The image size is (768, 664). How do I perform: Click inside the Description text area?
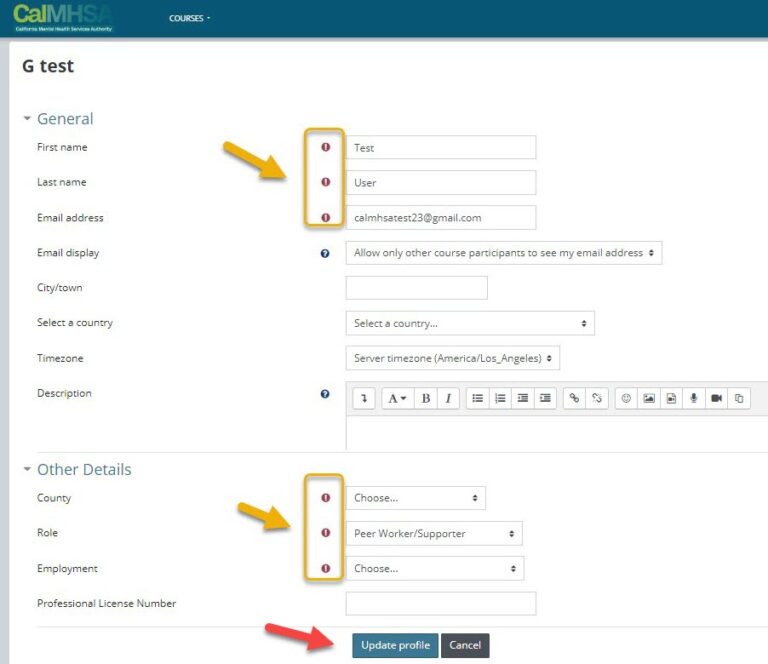pyautogui.click(x=557, y=433)
